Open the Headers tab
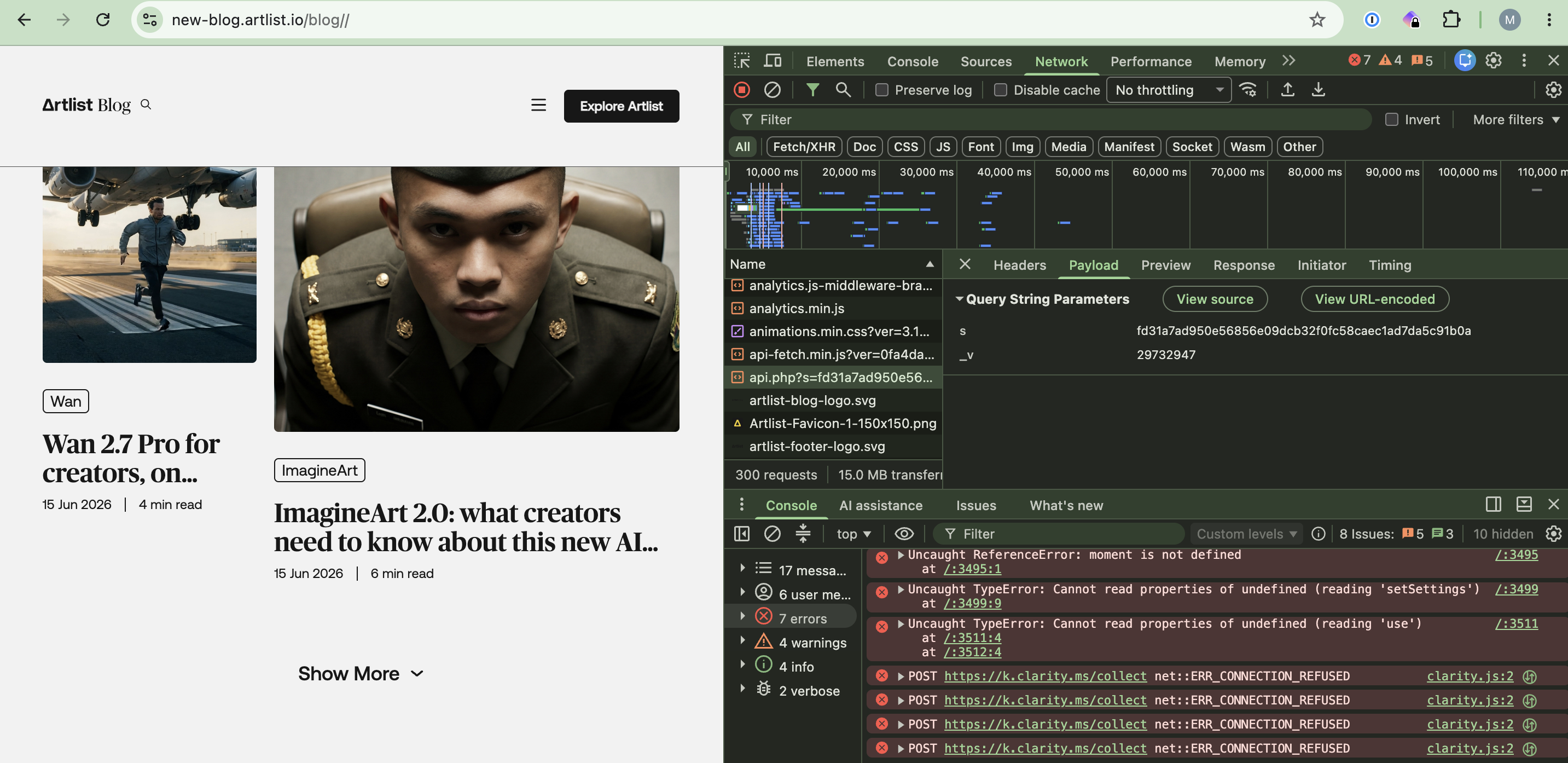The width and height of the screenshot is (1568, 763). [1019, 265]
